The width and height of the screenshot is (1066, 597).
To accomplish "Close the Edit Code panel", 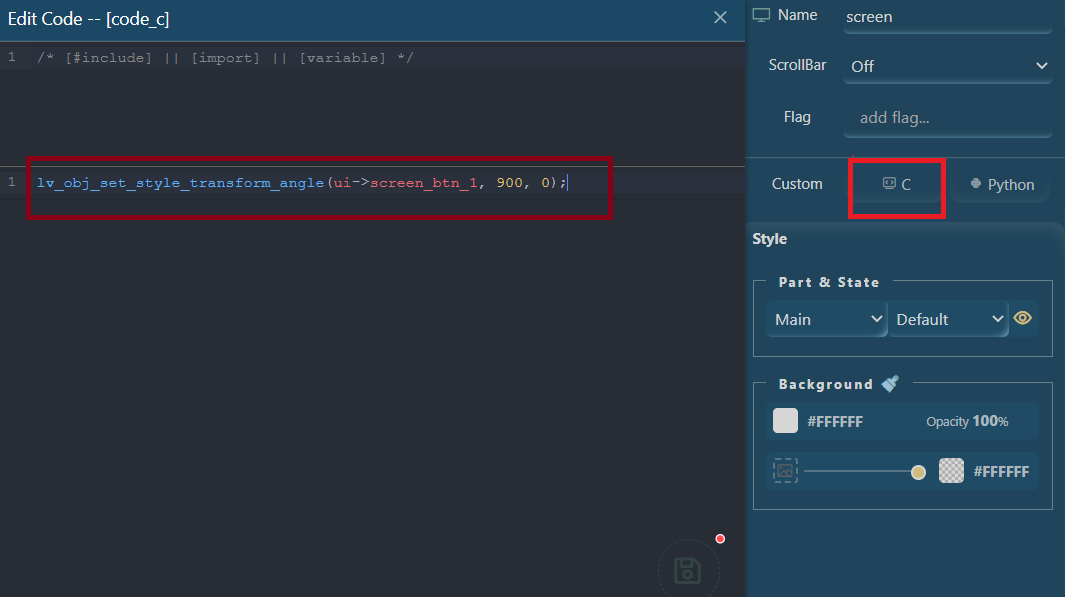I will 720,17.
